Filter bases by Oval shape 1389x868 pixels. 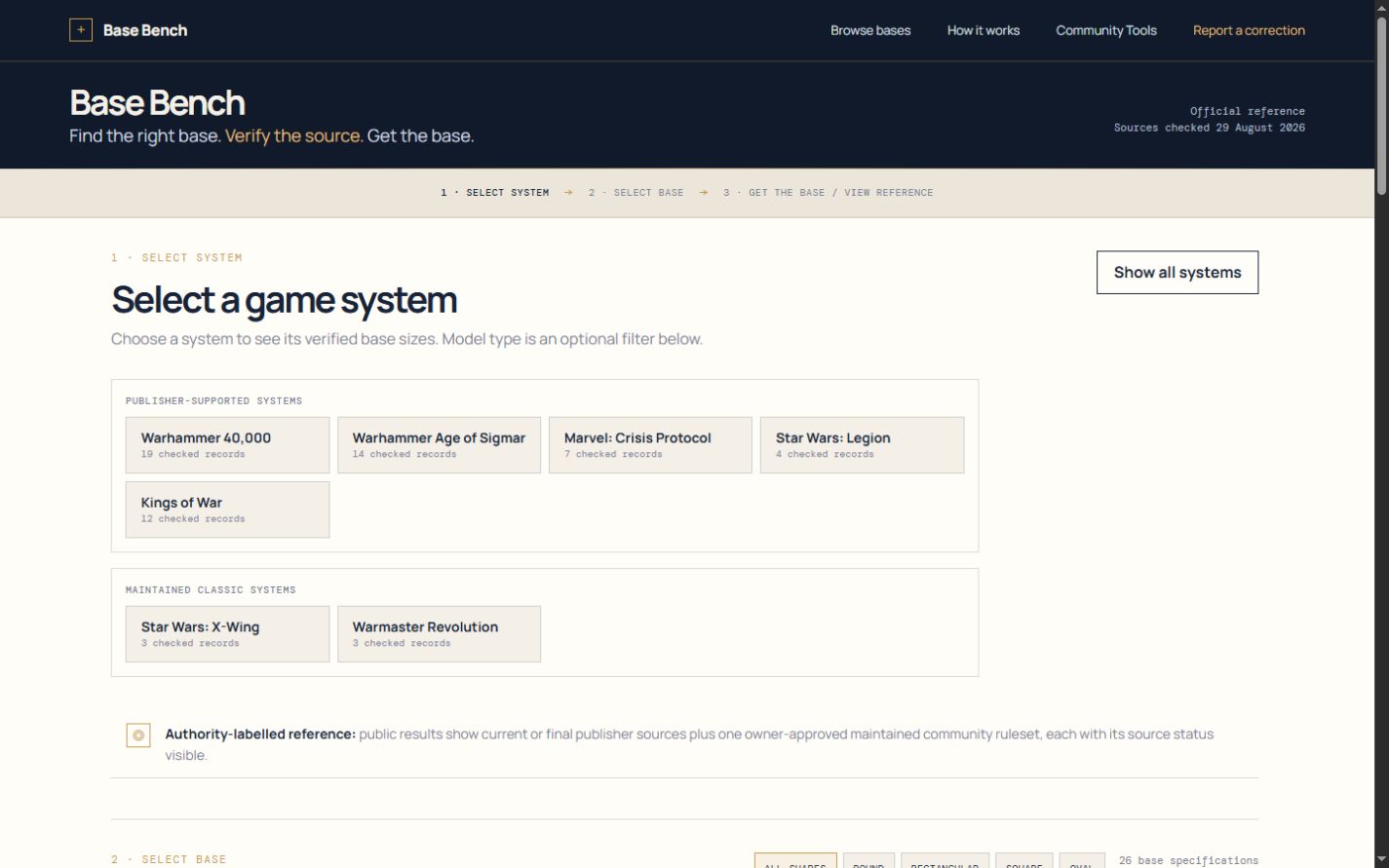(x=1082, y=861)
